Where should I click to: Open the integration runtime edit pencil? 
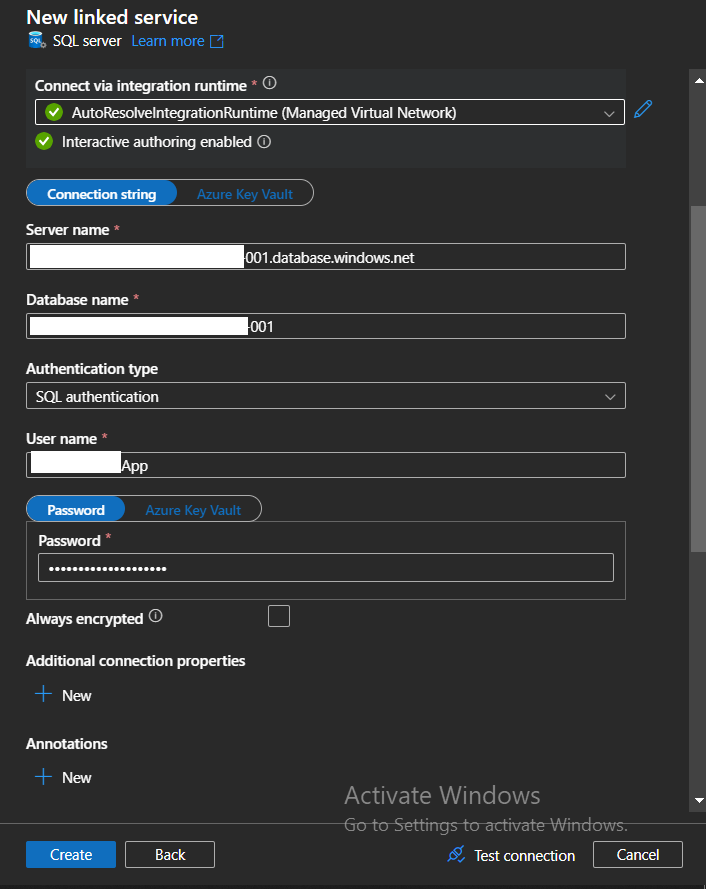[x=642, y=110]
